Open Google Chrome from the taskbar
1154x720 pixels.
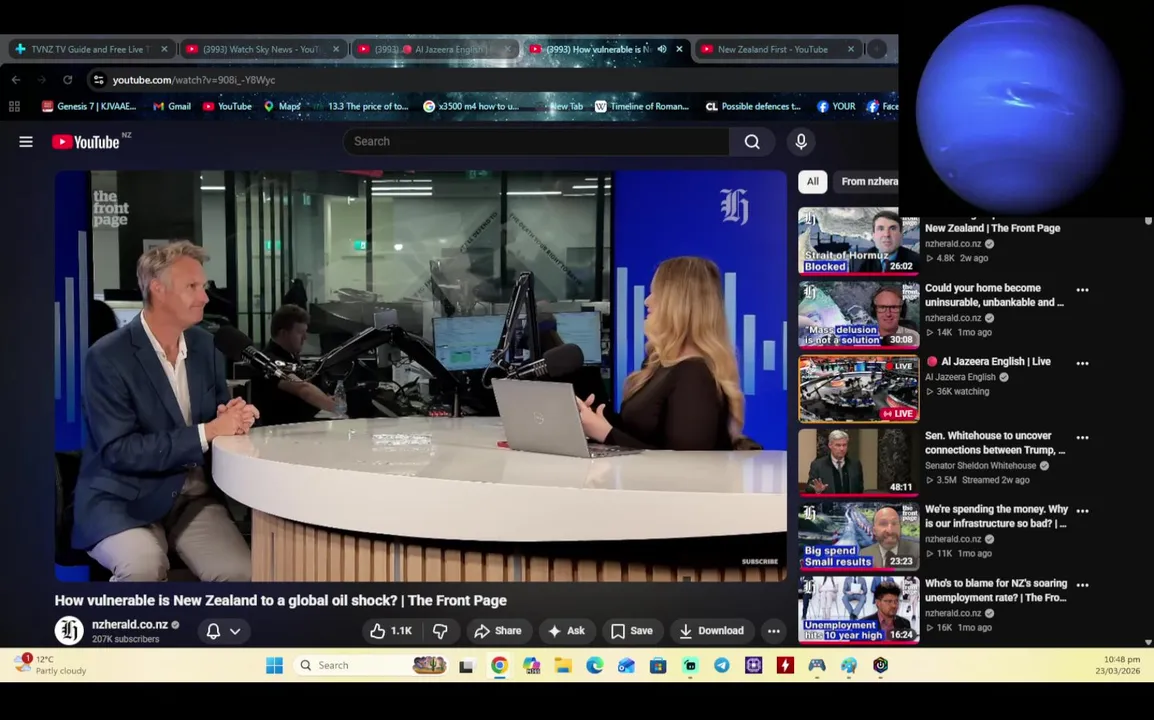click(499, 666)
